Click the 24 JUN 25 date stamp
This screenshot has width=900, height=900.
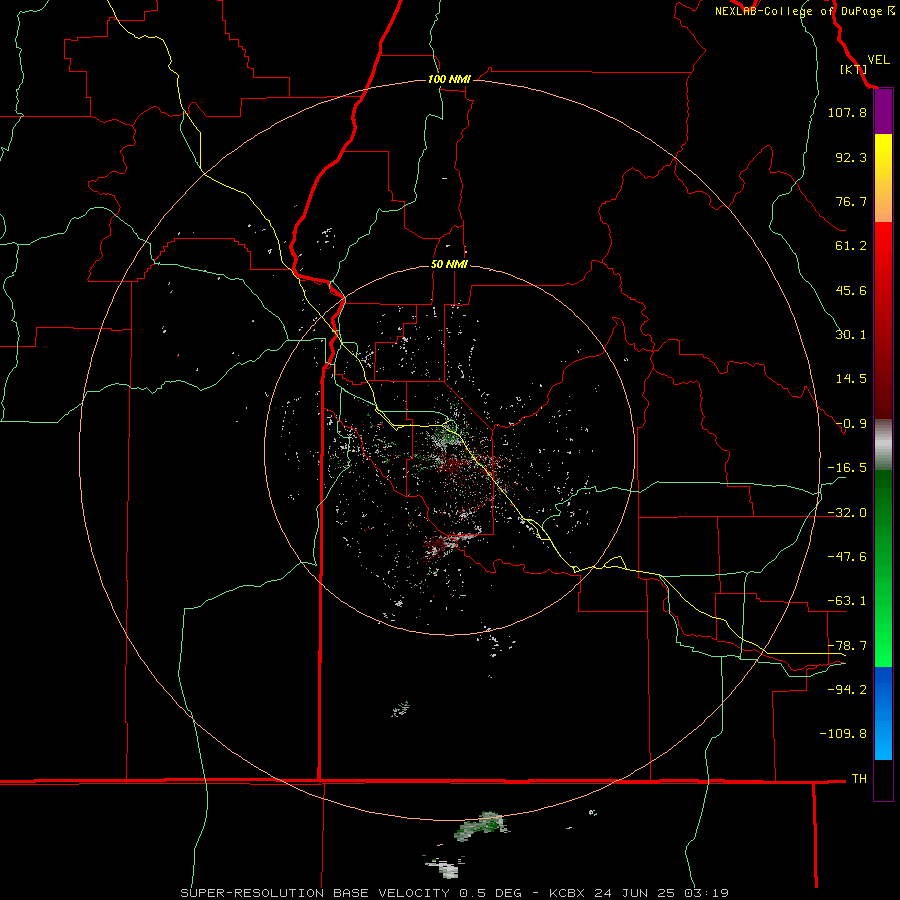(x=634, y=893)
